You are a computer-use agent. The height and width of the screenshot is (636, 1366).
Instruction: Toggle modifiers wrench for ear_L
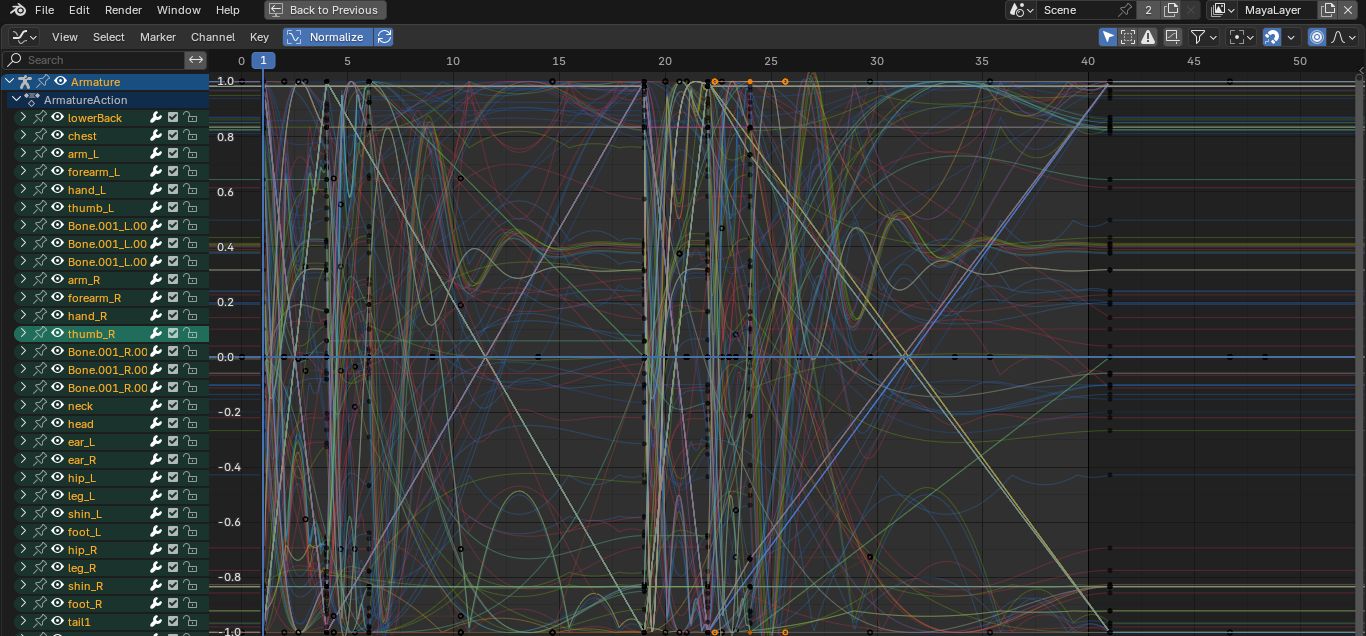click(156, 442)
